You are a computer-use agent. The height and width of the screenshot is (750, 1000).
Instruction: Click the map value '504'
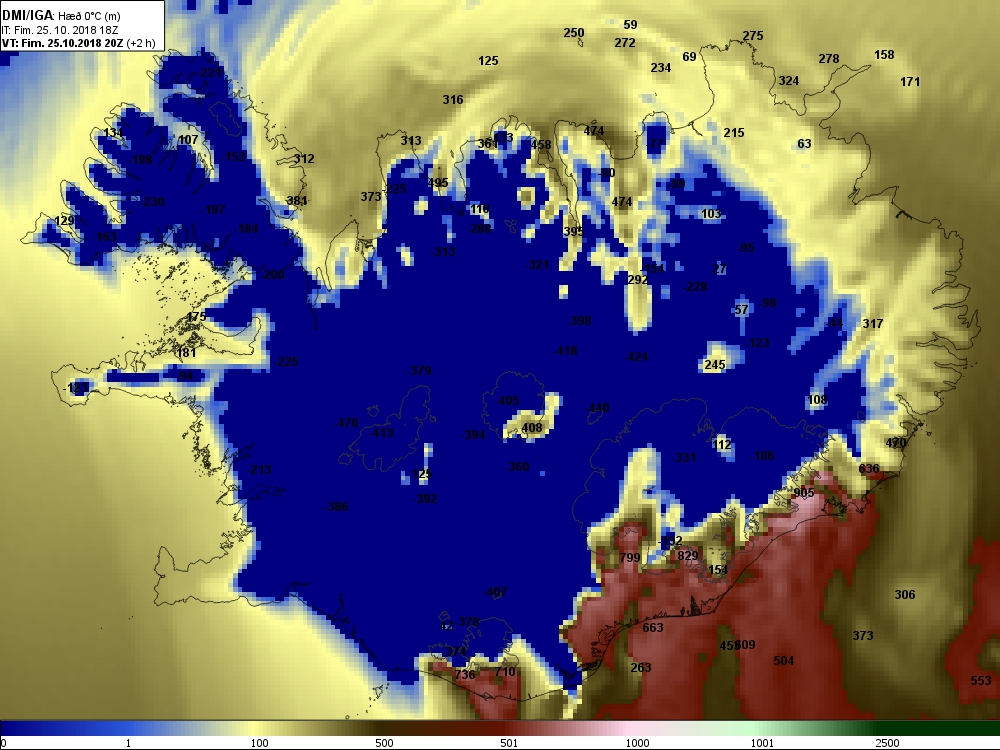point(783,661)
